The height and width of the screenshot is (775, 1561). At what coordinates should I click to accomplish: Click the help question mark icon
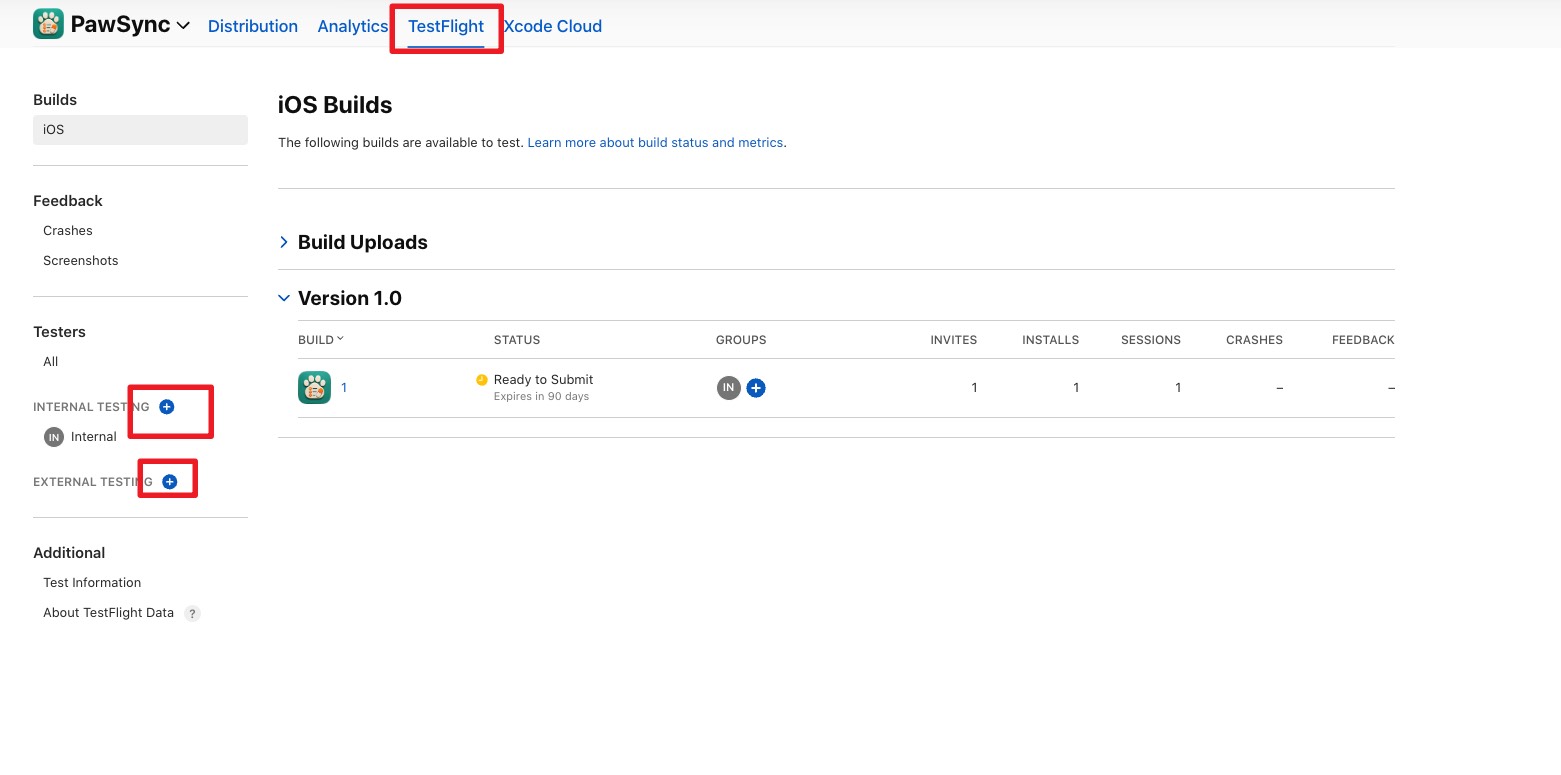[193, 614]
